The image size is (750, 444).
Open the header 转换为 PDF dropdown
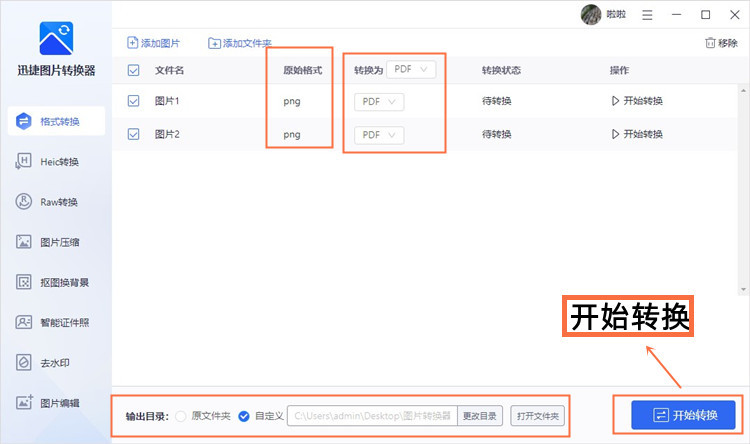tap(411, 69)
